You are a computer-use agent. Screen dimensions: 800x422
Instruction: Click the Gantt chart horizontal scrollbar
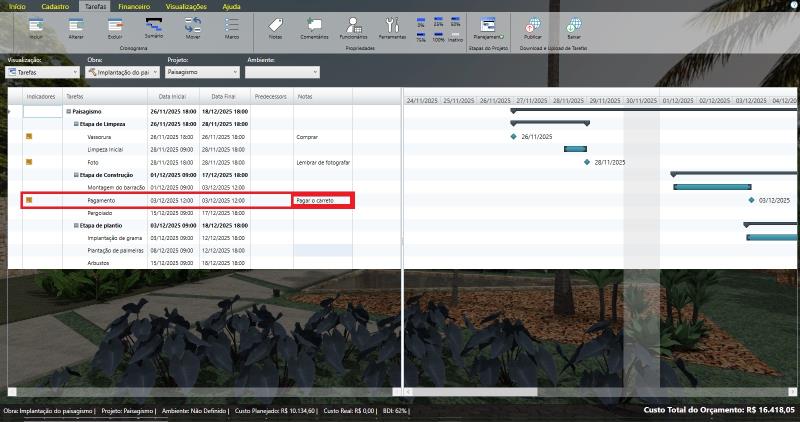point(600,390)
